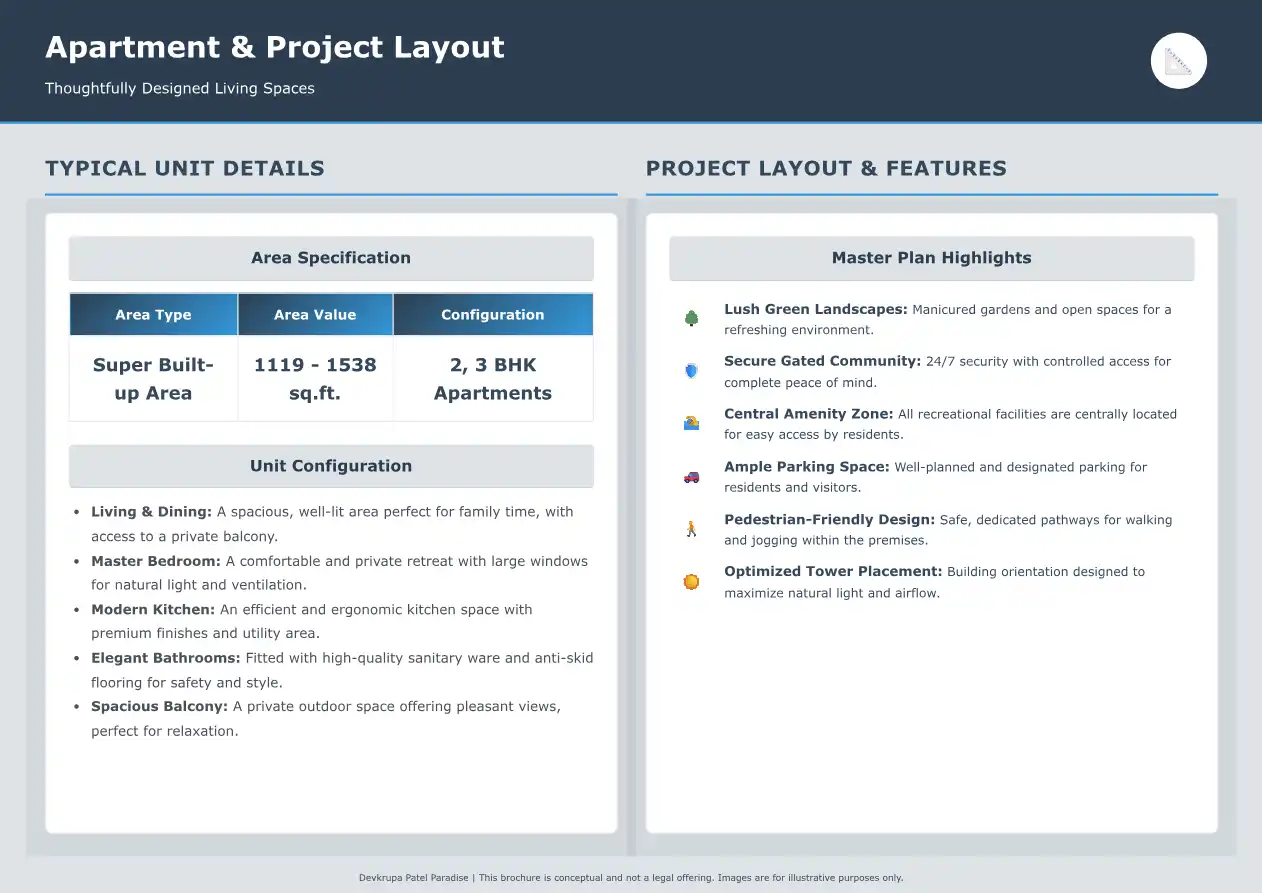Select the Area Value column header
1262x893 pixels.
click(315, 315)
